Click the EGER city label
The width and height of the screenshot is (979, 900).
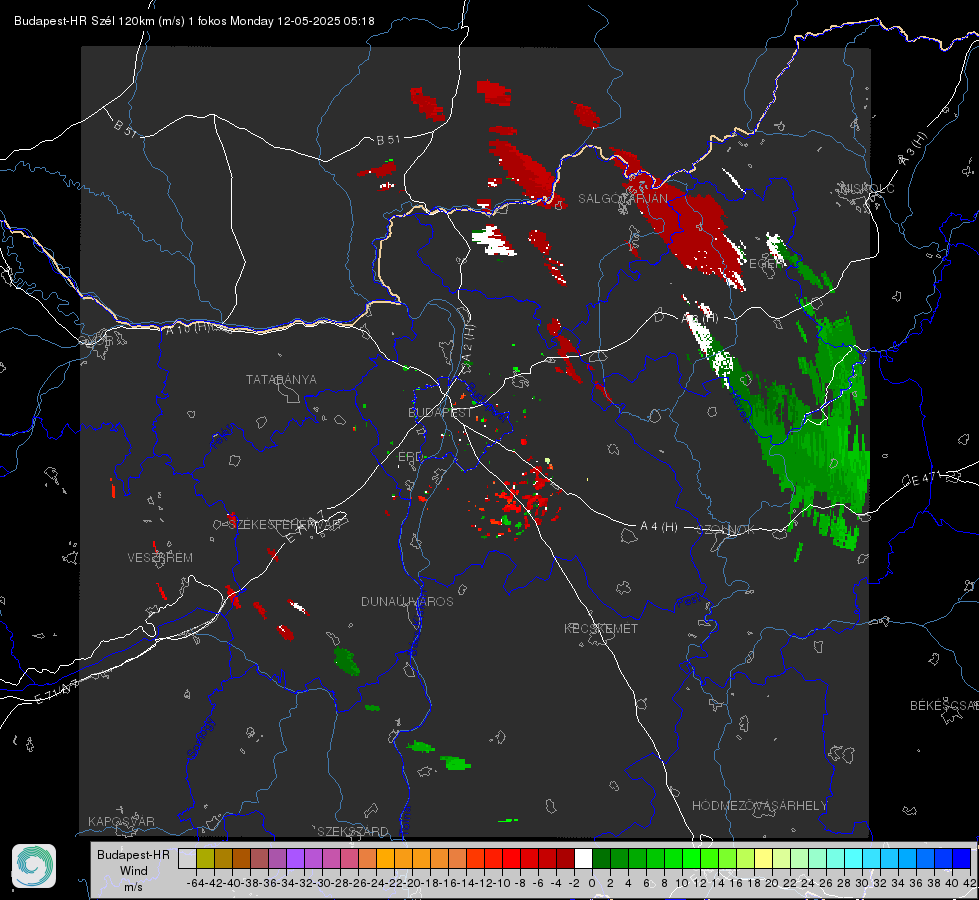tap(764, 264)
